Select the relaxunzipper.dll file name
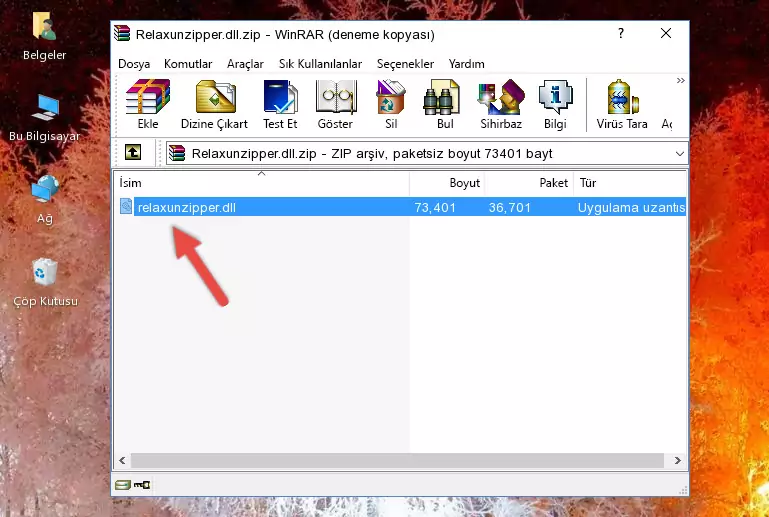Image resolution: width=769 pixels, height=517 pixels. pyautogui.click(x=186, y=207)
